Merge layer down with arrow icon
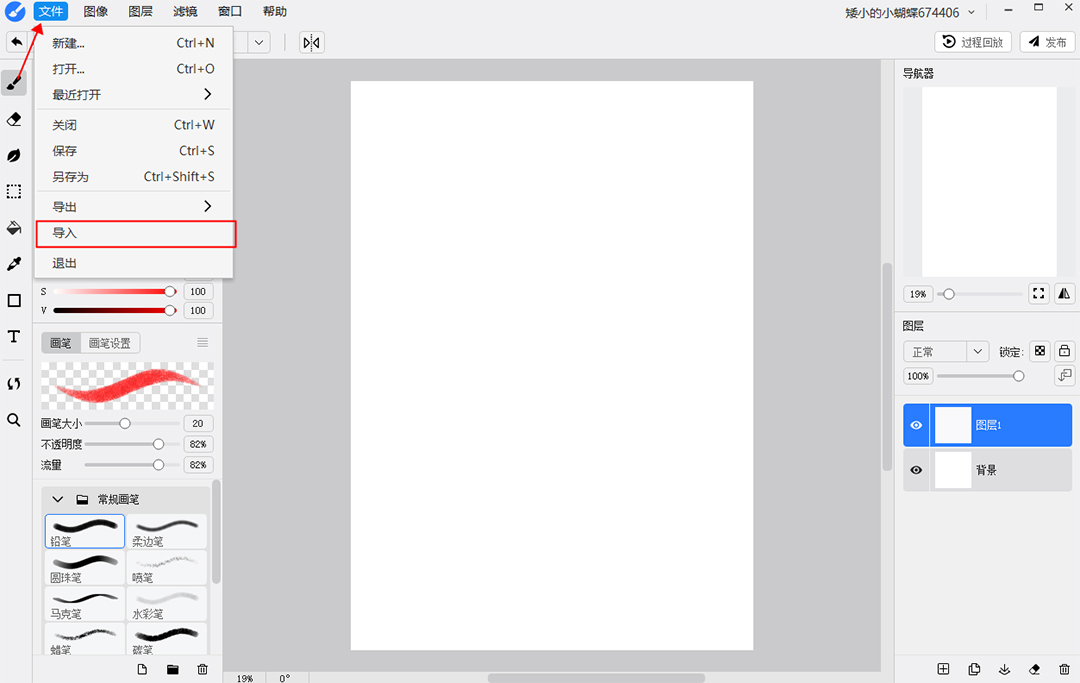 (x=1004, y=669)
